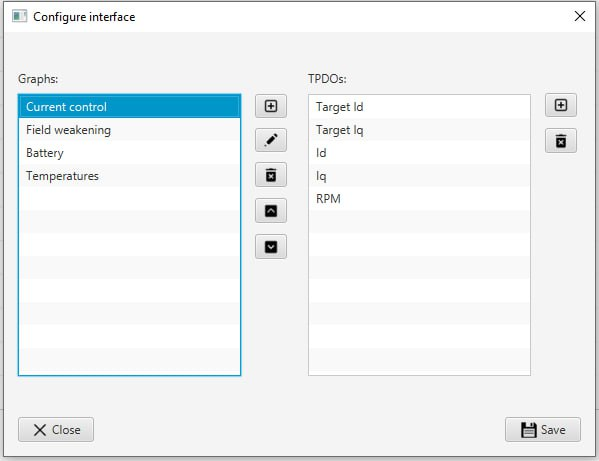The width and height of the screenshot is (599, 461).
Task: Select Target Iq in TPDOs list
Action: click(x=419, y=130)
